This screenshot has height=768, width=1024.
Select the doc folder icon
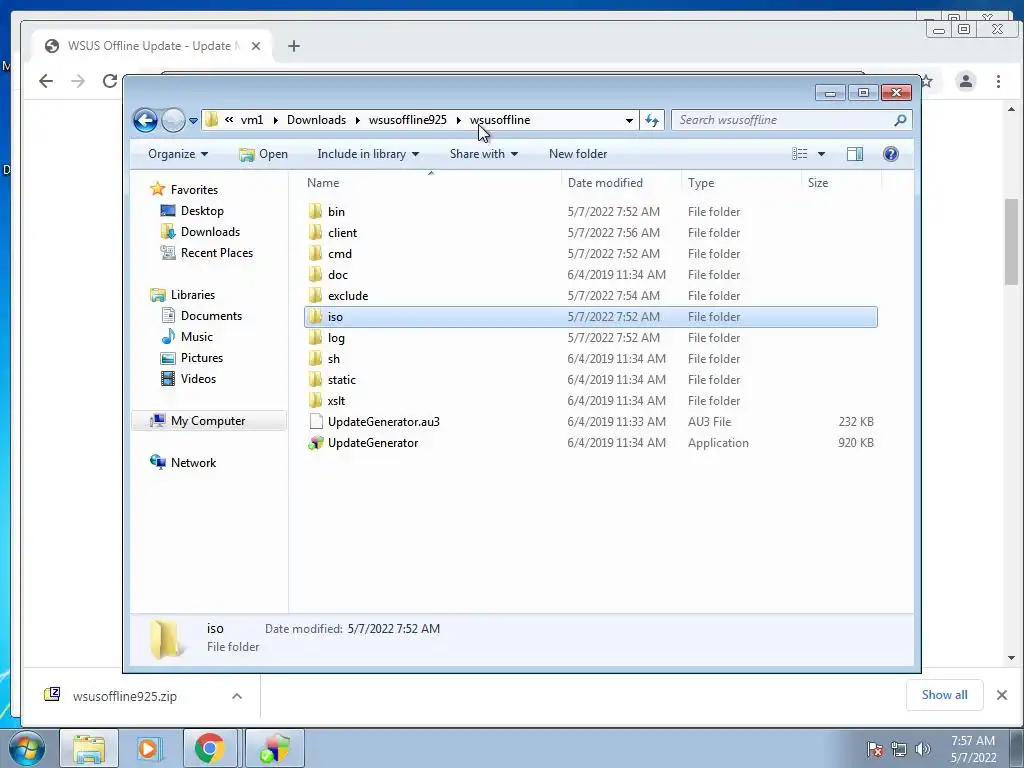[315, 274]
